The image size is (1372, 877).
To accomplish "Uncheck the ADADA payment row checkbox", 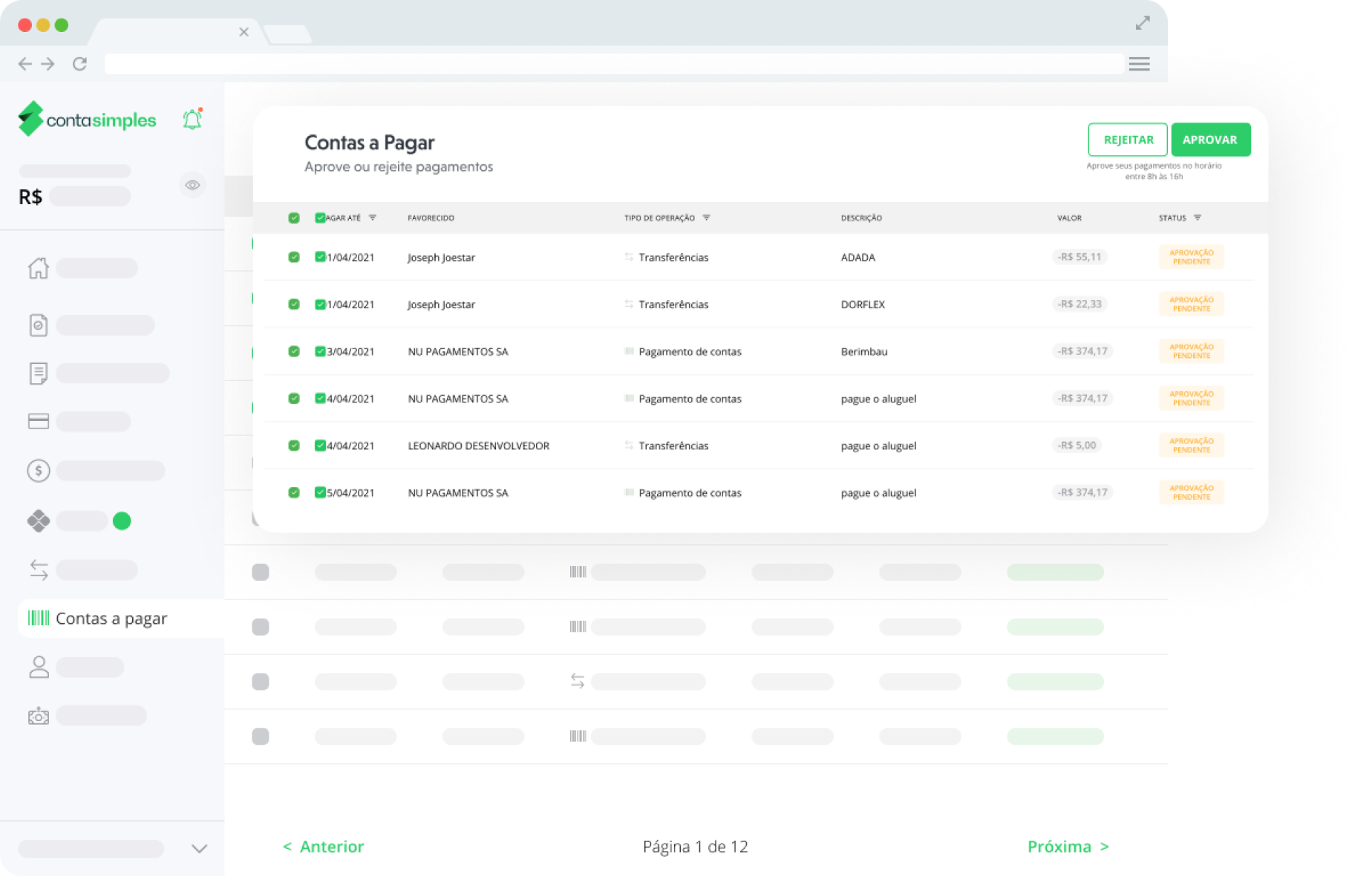I will pos(294,257).
